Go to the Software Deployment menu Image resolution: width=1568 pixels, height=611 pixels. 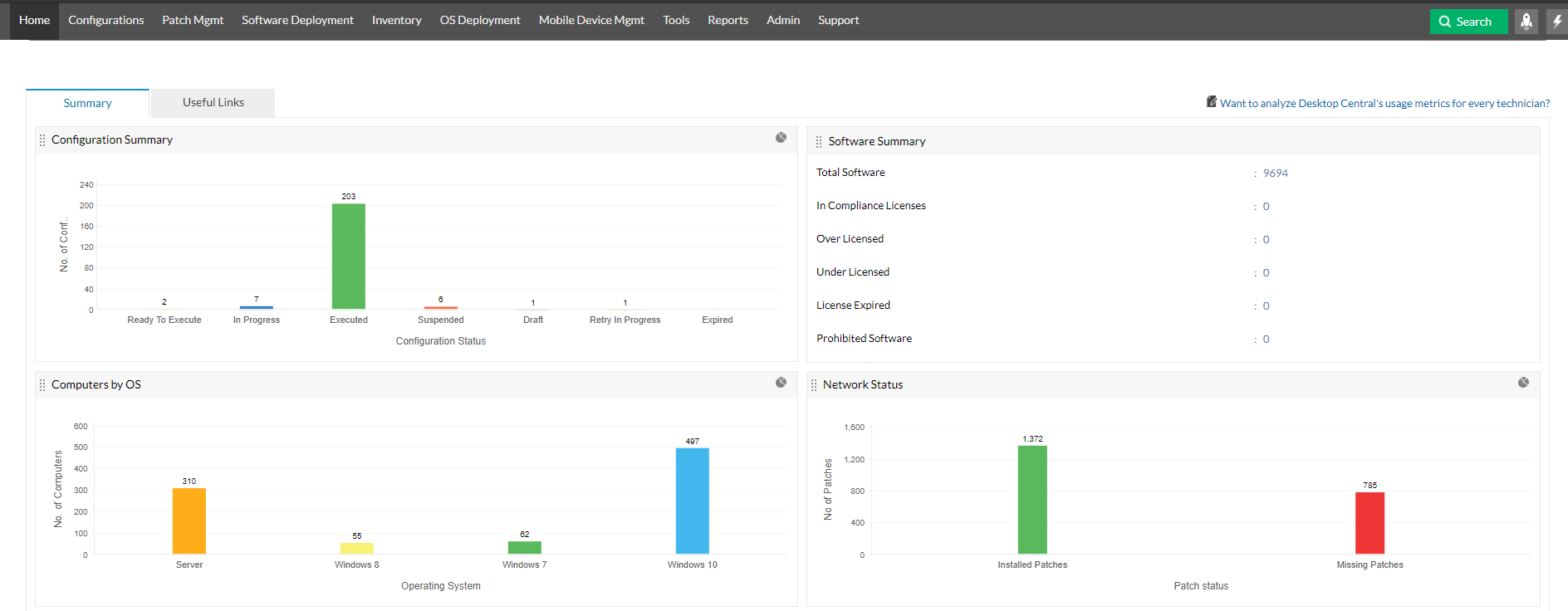tap(297, 20)
